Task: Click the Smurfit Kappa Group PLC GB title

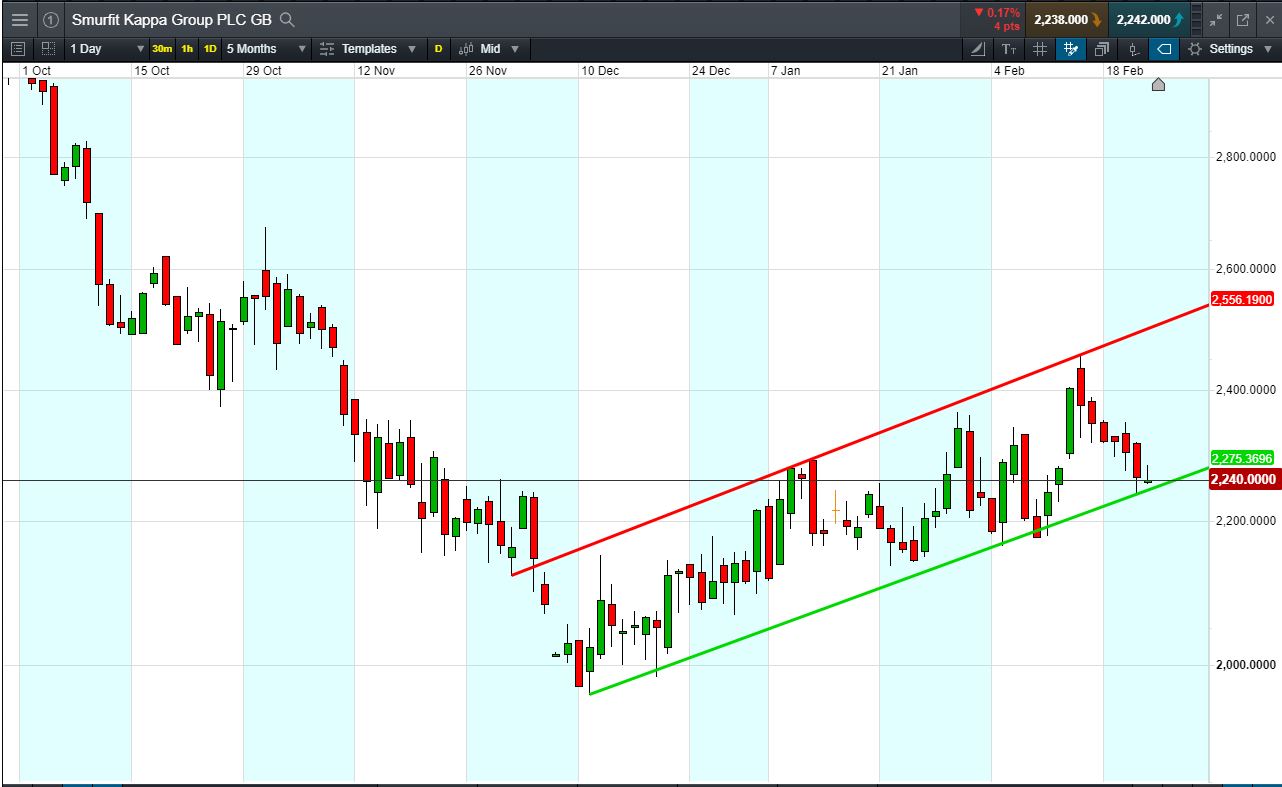Action: 171,19
